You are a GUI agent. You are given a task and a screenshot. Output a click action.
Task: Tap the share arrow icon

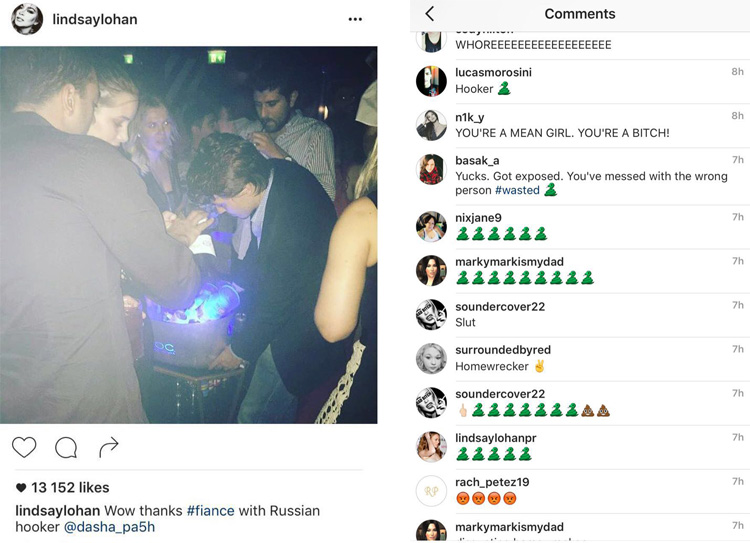click(109, 446)
